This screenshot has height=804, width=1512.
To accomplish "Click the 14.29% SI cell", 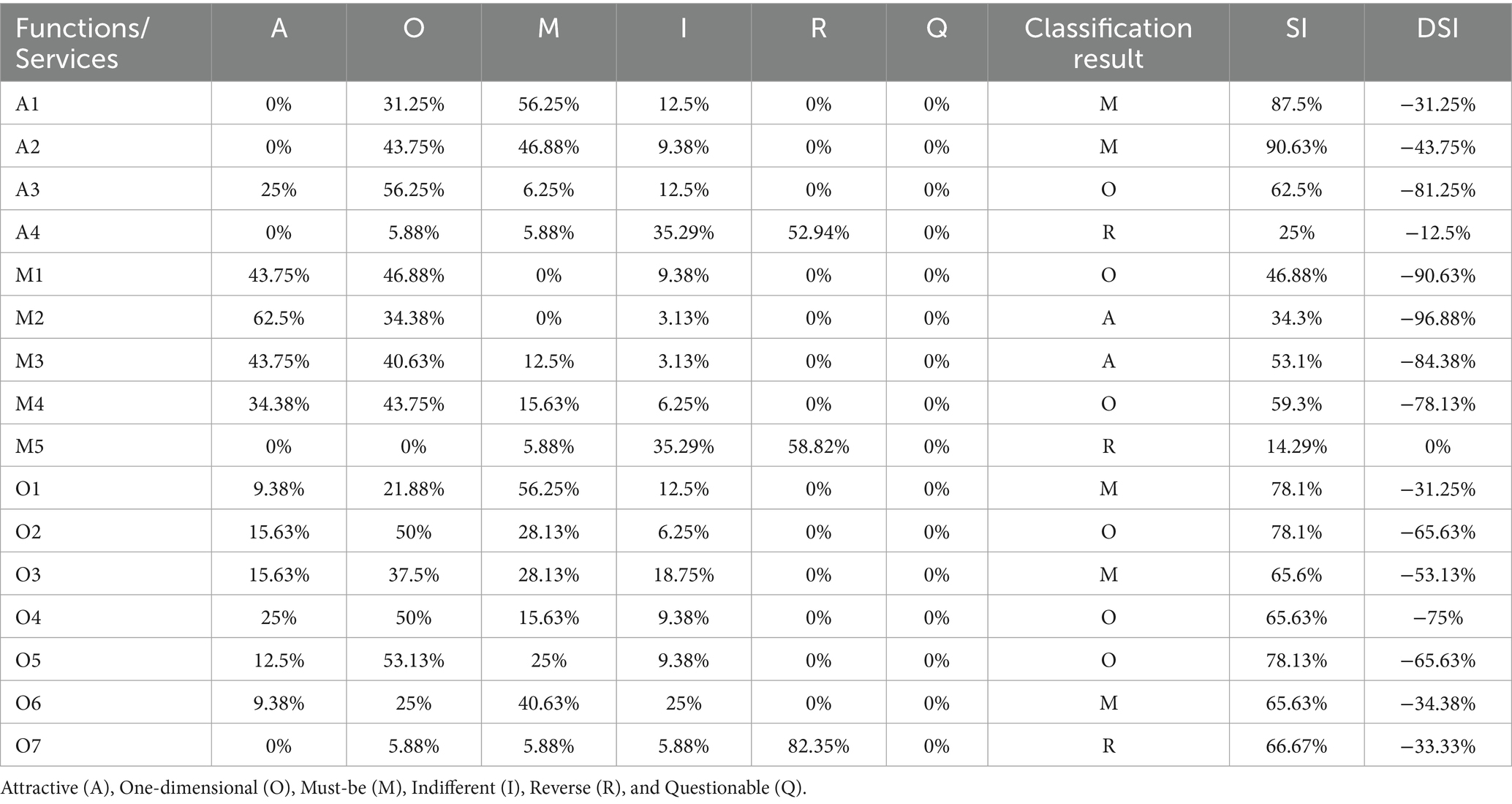I will pos(1296,446).
